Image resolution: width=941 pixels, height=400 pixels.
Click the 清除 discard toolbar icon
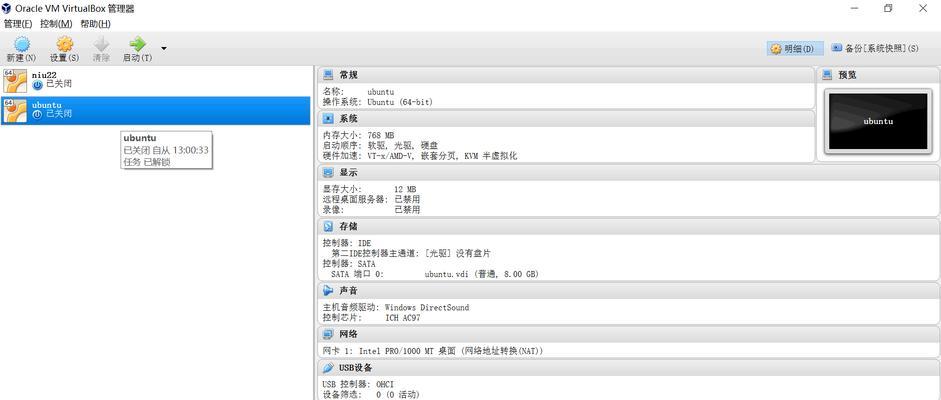point(101,44)
